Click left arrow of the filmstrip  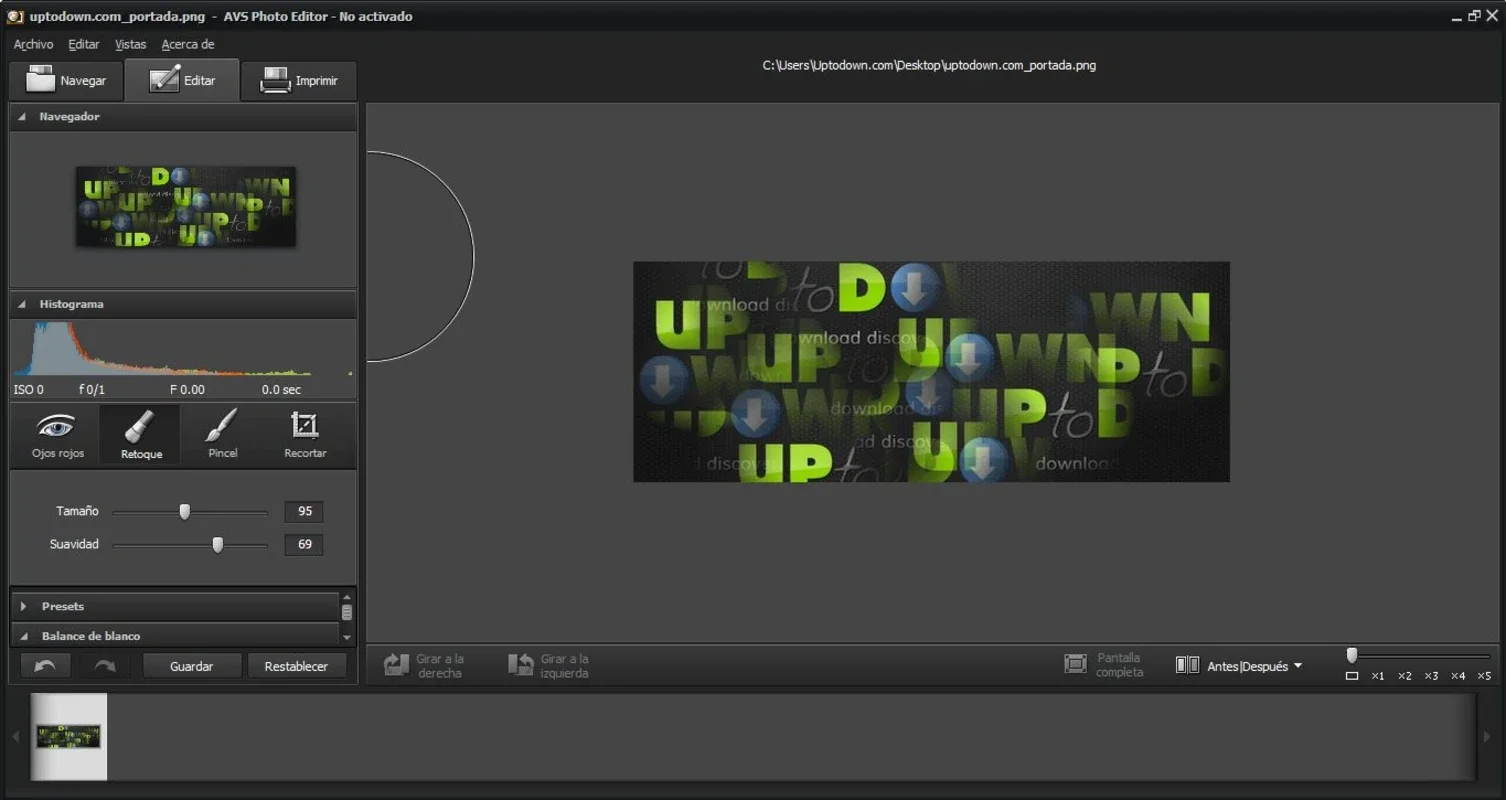point(15,737)
